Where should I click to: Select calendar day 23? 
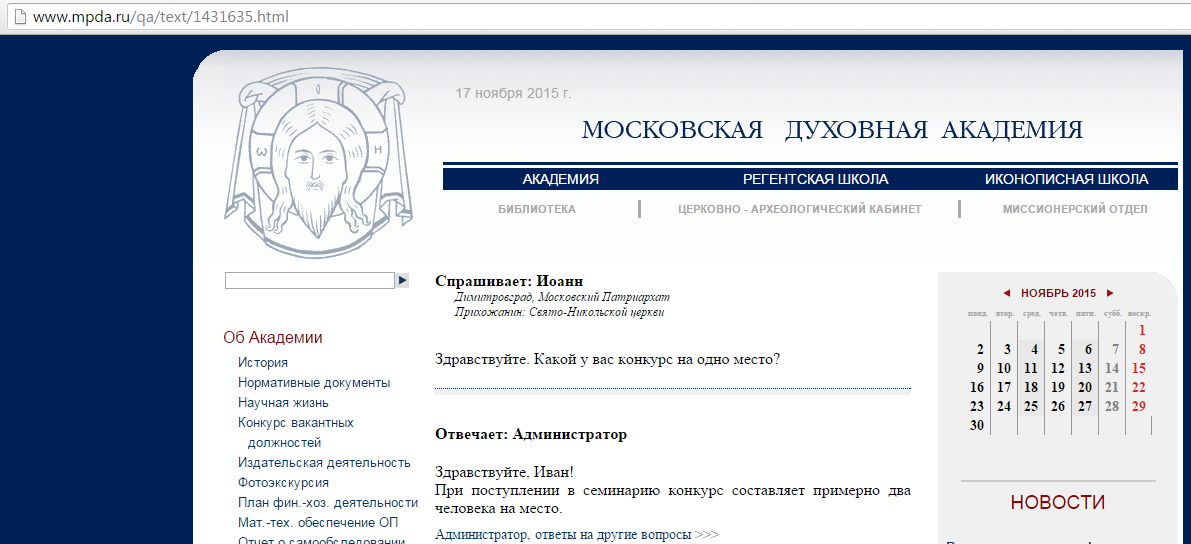pos(978,406)
